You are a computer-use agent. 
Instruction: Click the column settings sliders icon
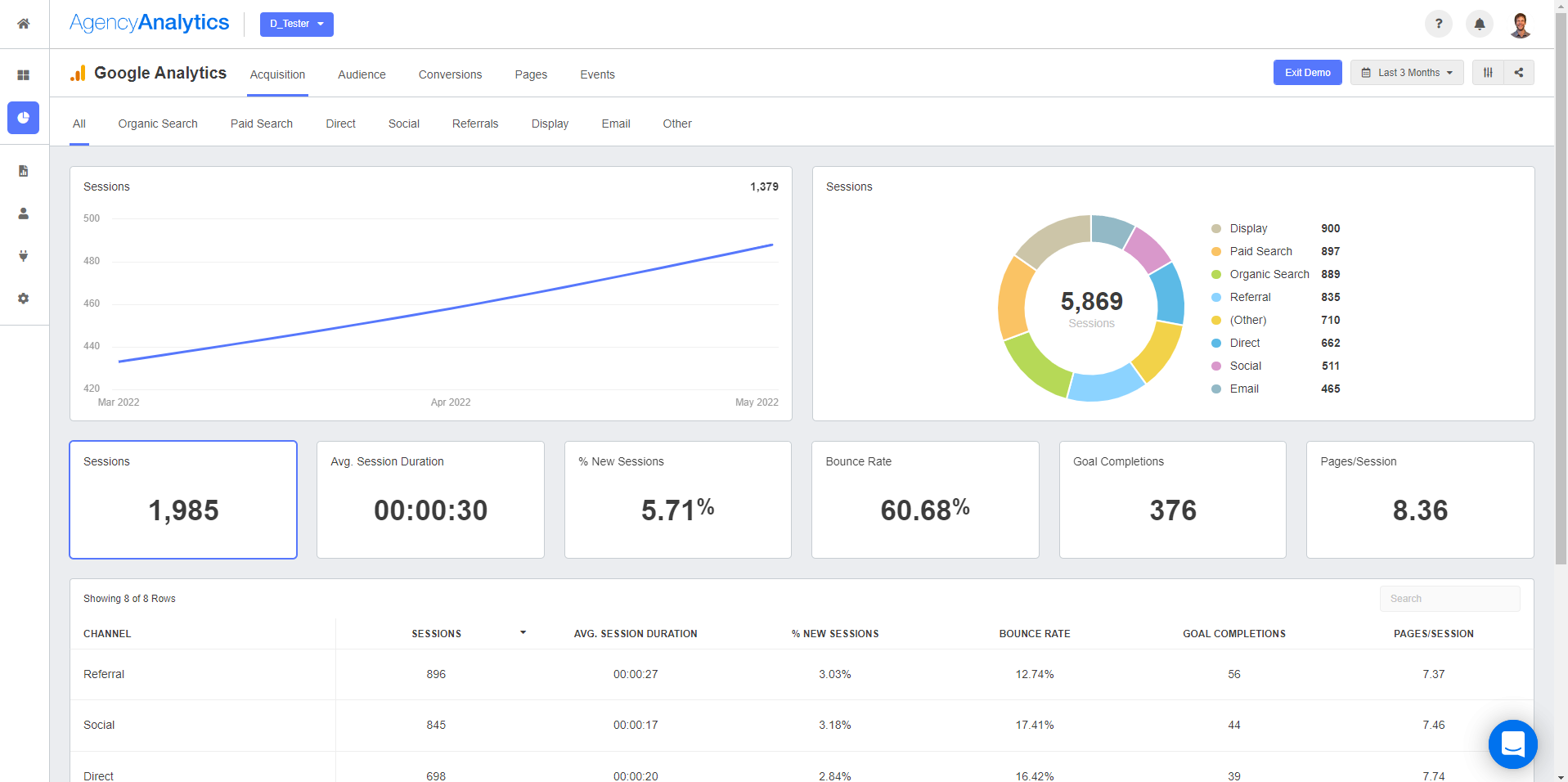[x=1488, y=73]
